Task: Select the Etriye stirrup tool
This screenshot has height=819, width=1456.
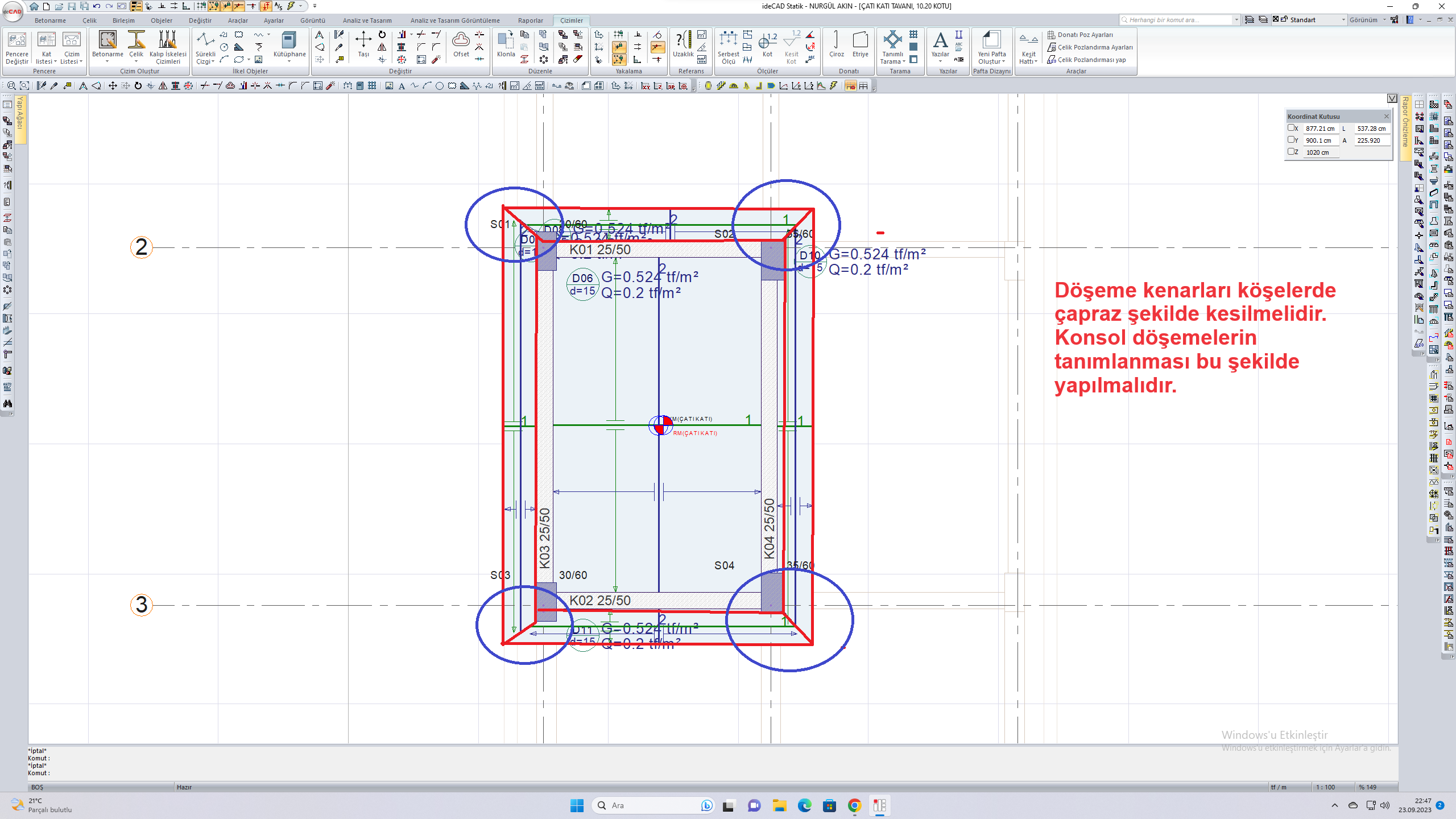Action: pyautogui.click(x=861, y=44)
